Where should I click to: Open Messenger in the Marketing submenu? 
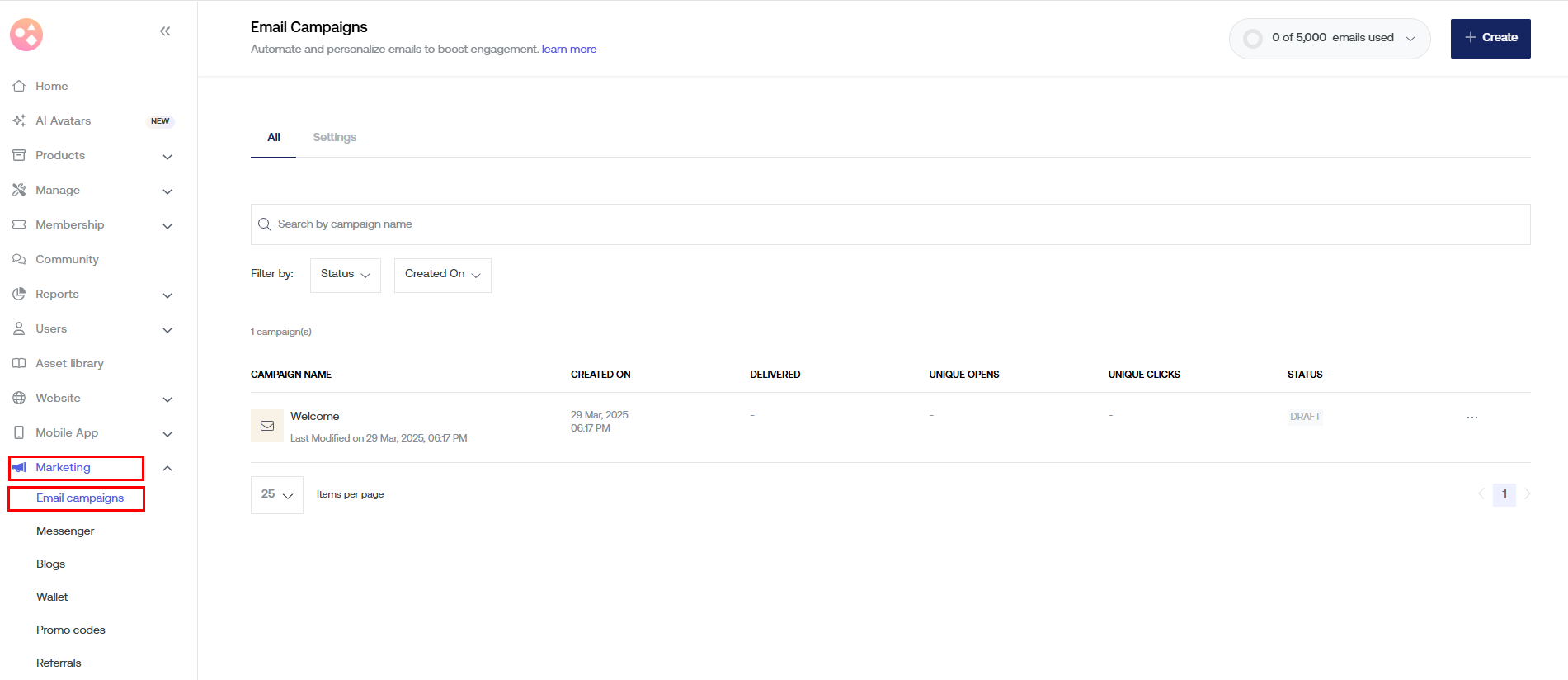[x=65, y=531]
